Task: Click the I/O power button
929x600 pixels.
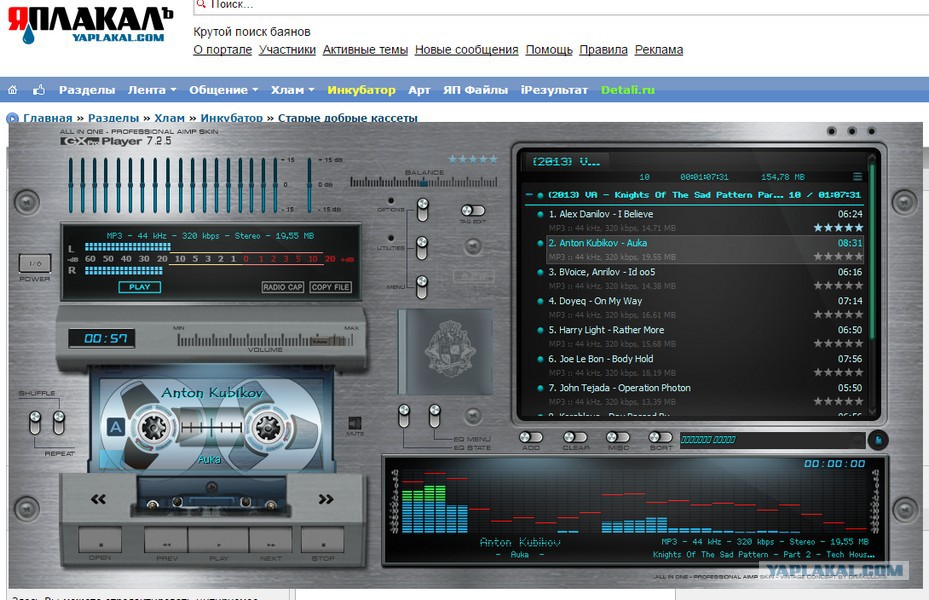Action: pos(35,263)
